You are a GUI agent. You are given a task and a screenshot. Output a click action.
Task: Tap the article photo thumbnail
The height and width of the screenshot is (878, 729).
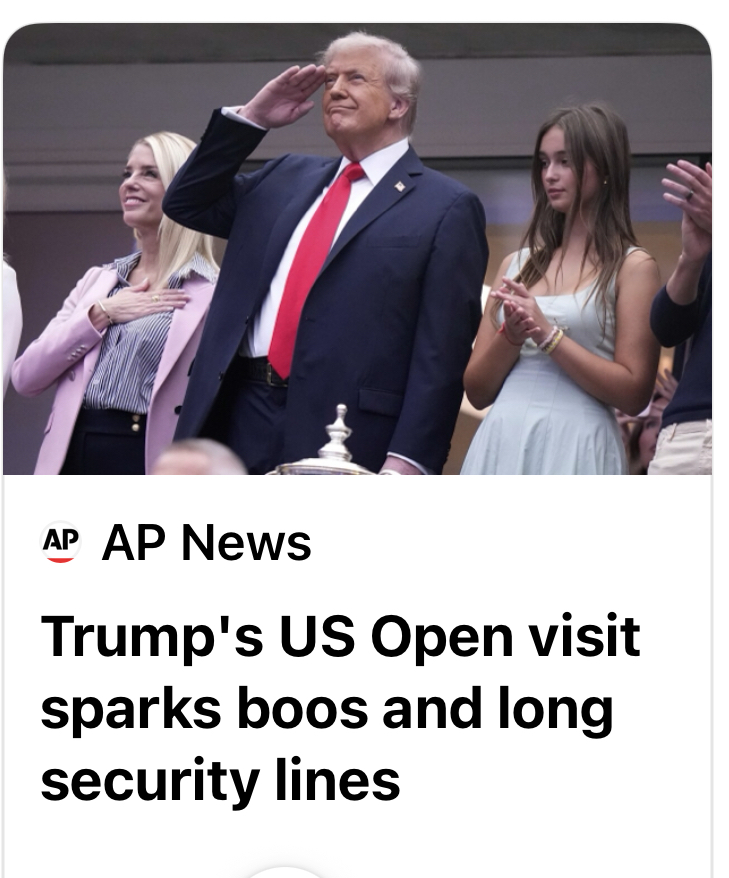357,249
